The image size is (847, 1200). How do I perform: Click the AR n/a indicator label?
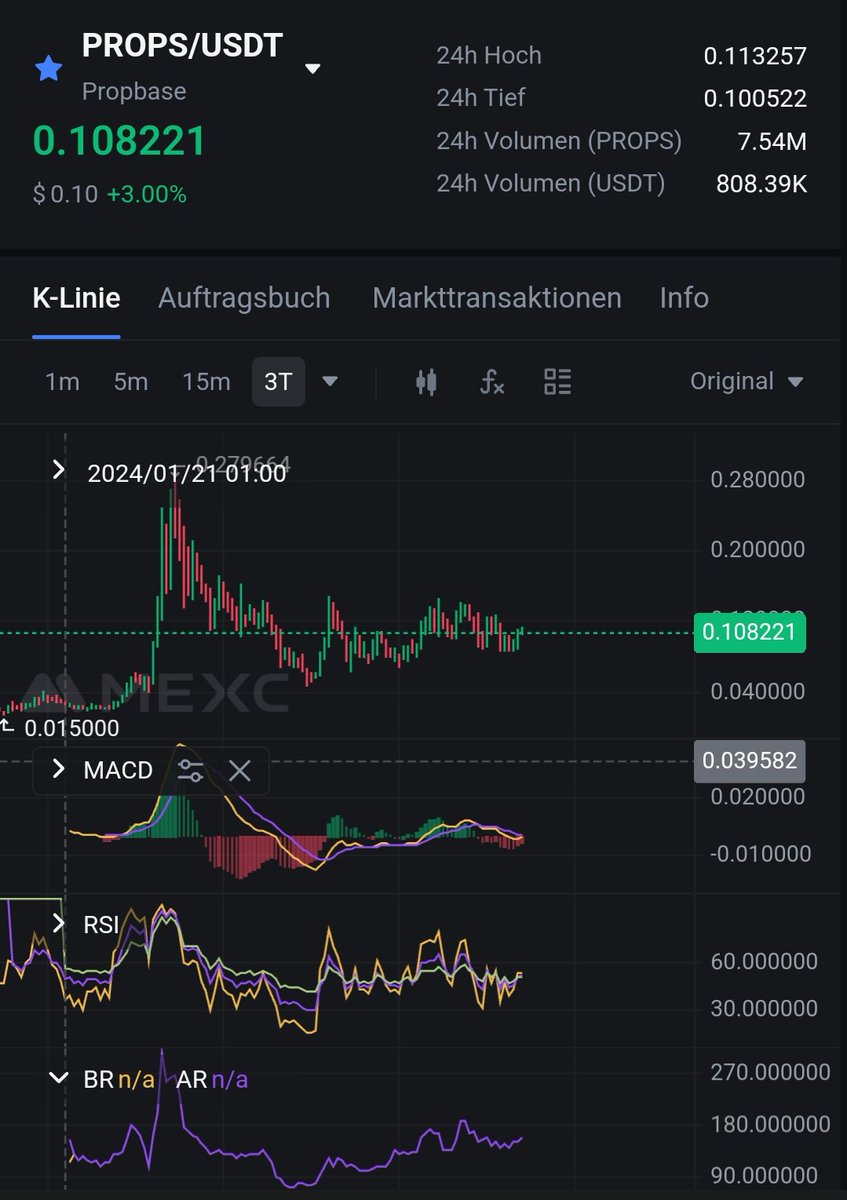tap(212, 1079)
